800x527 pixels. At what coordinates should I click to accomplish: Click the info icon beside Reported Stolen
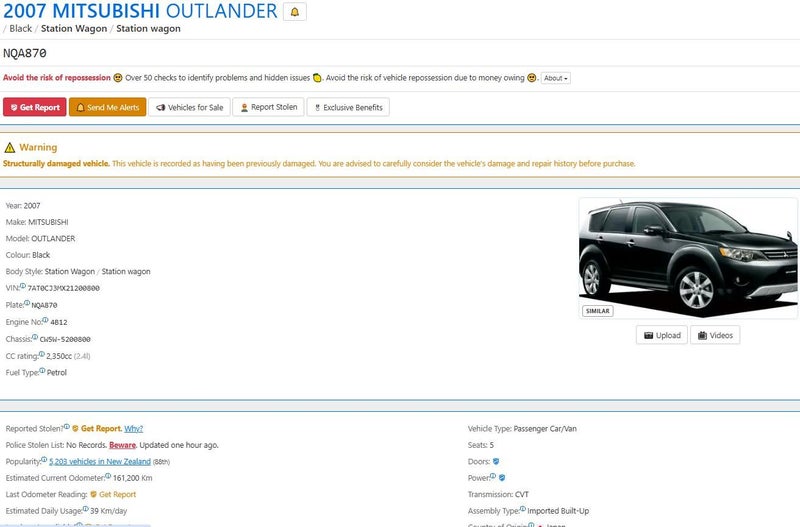point(66,427)
